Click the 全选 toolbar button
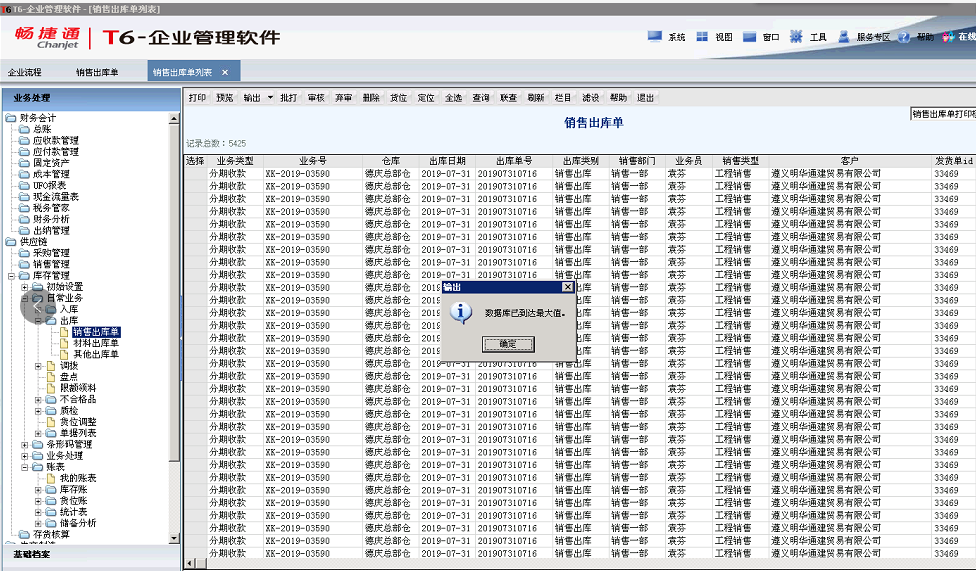Image resolution: width=976 pixels, height=571 pixels. [453, 98]
